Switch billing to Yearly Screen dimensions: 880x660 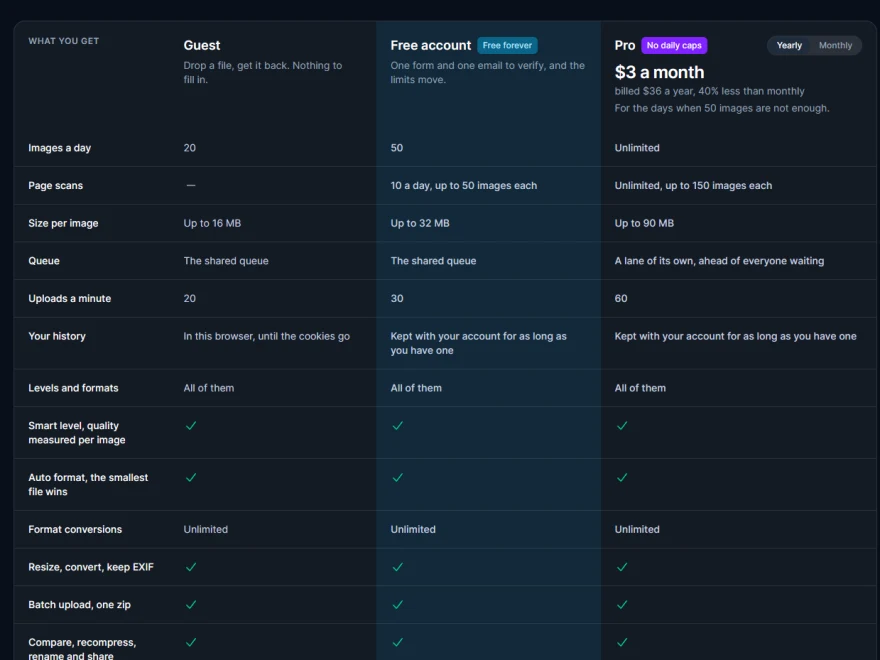point(789,45)
